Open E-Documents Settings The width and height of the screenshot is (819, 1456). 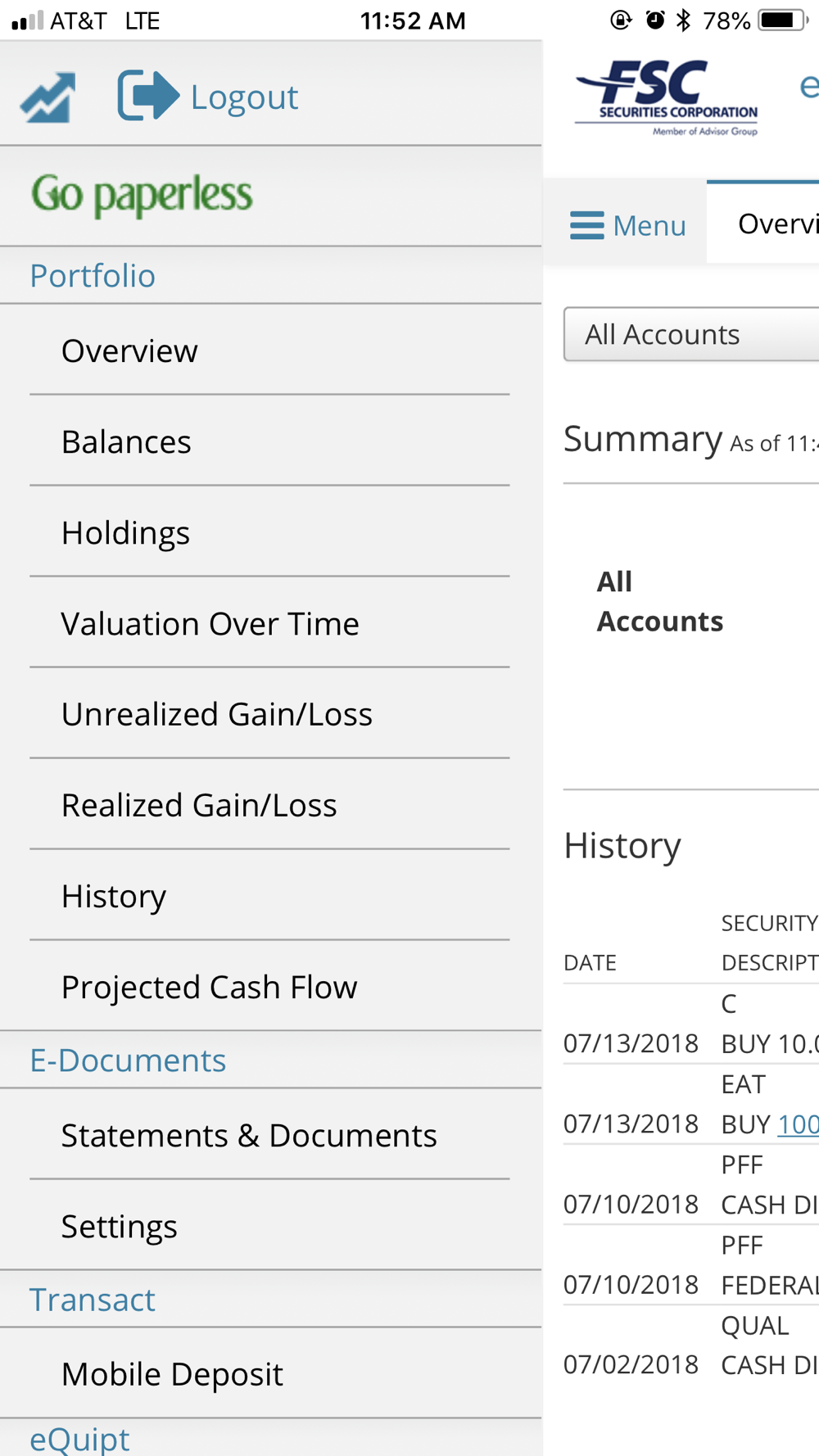click(119, 1227)
